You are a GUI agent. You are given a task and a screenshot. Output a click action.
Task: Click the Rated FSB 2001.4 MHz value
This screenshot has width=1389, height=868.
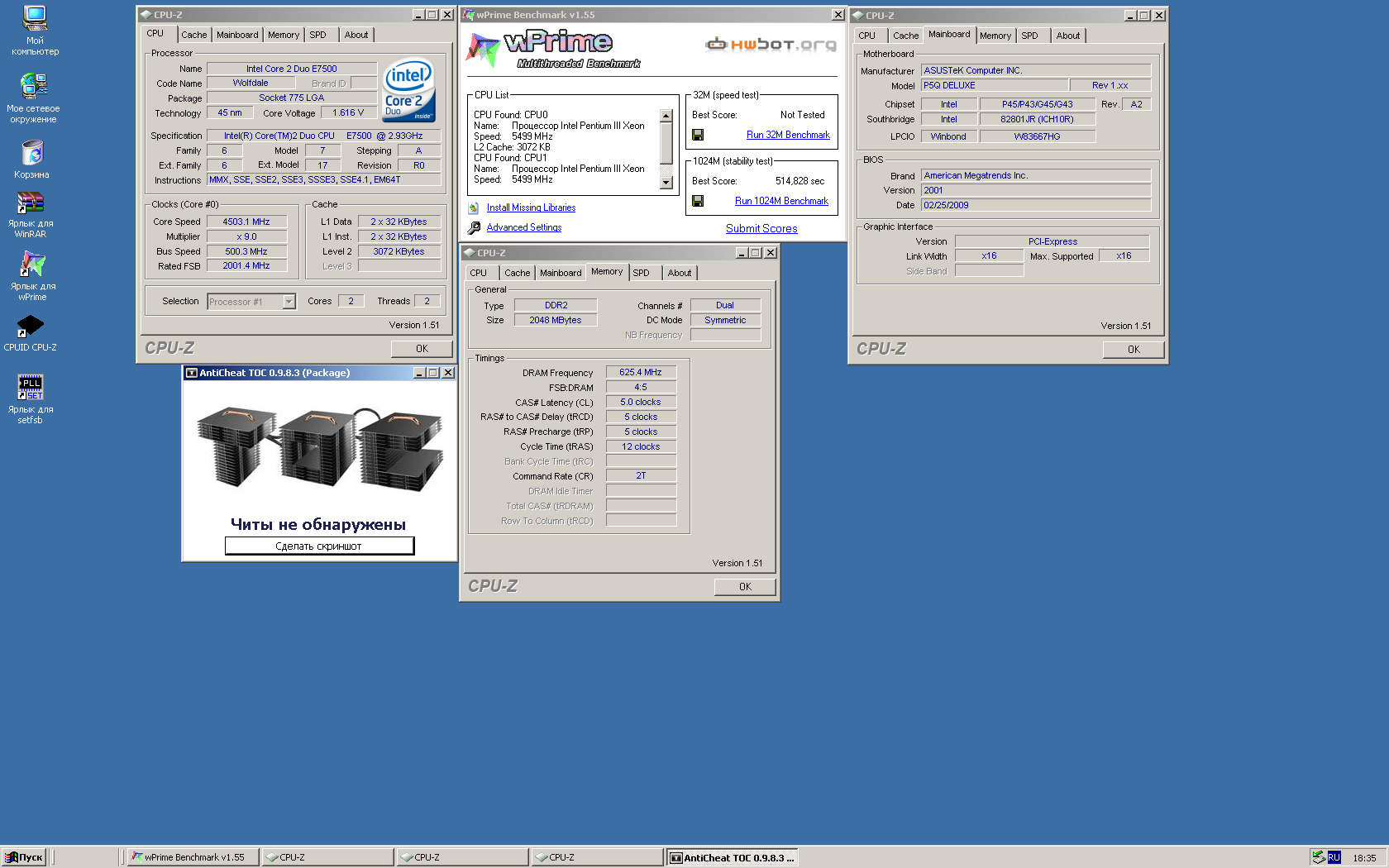click(x=246, y=266)
